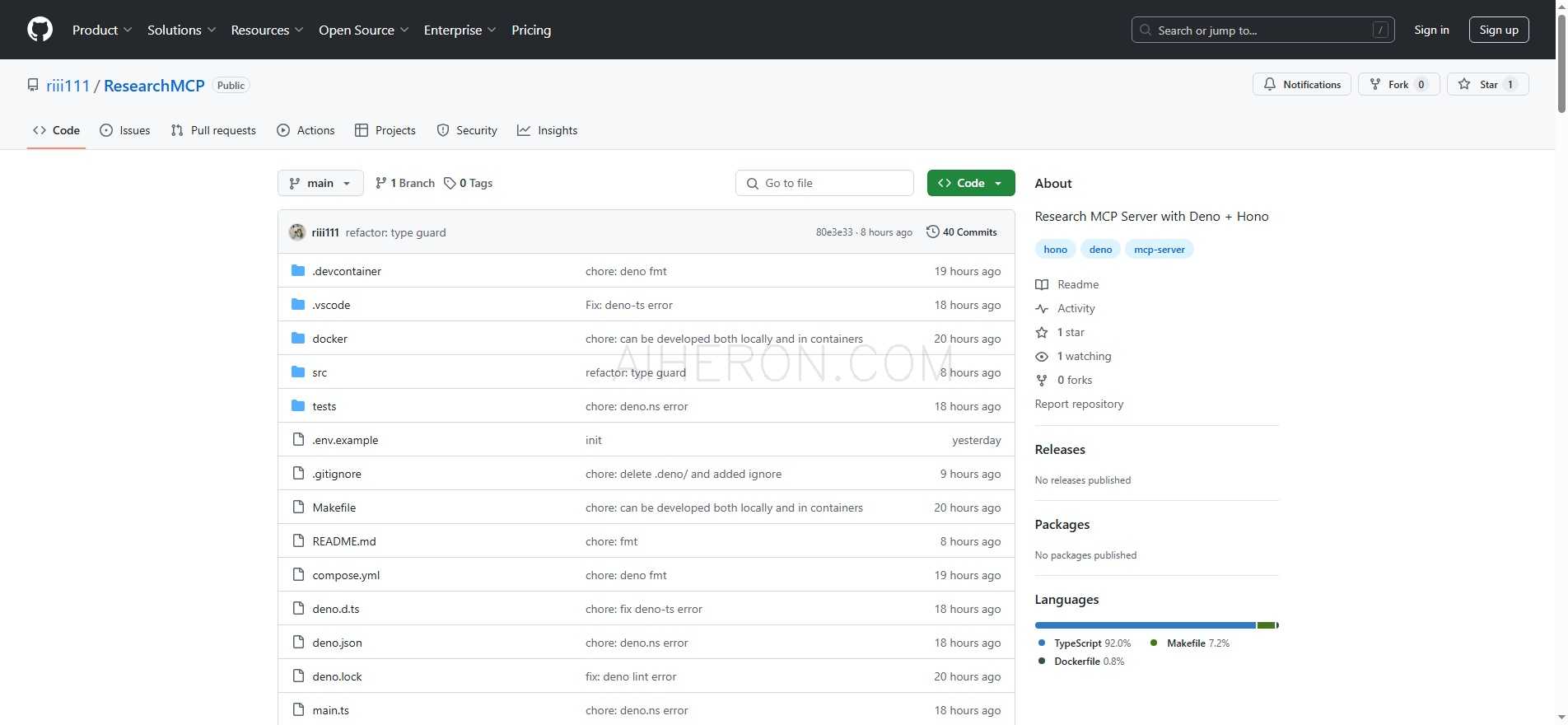The width and height of the screenshot is (1568, 725).
Task: Go to GitHub home via the logo
Action: click(x=40, y=30)
